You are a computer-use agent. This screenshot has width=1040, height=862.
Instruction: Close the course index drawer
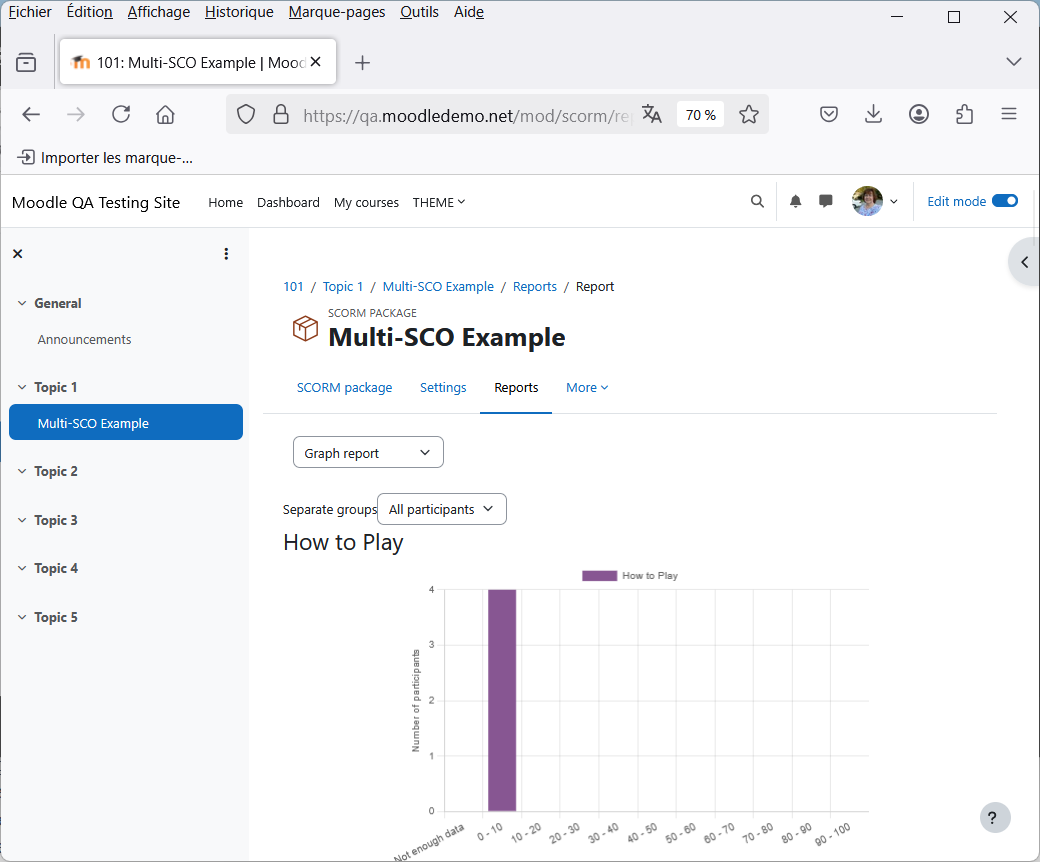point(18,254)
